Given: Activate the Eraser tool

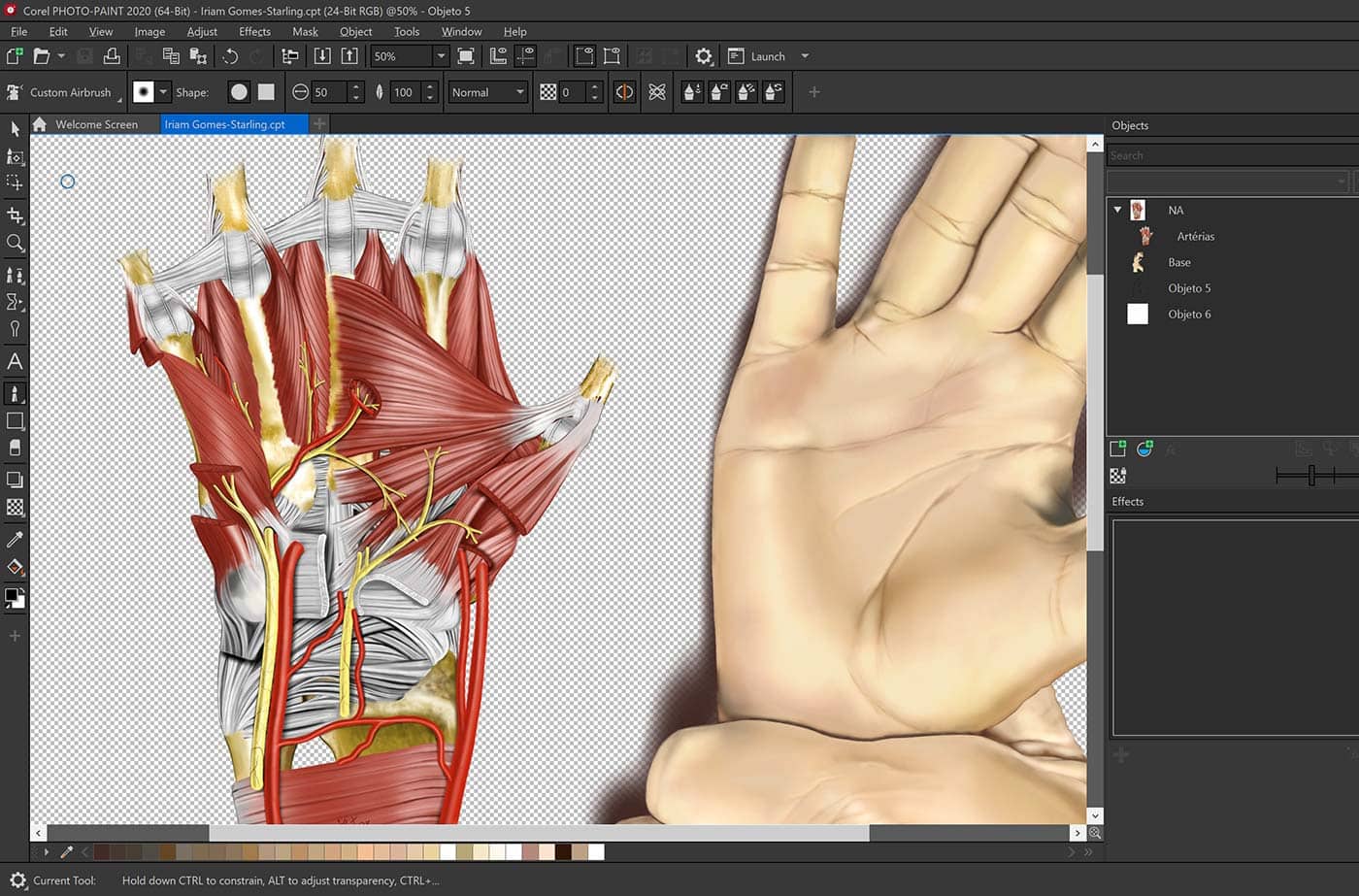Looking at the screenshot, I should coord(15,448).
